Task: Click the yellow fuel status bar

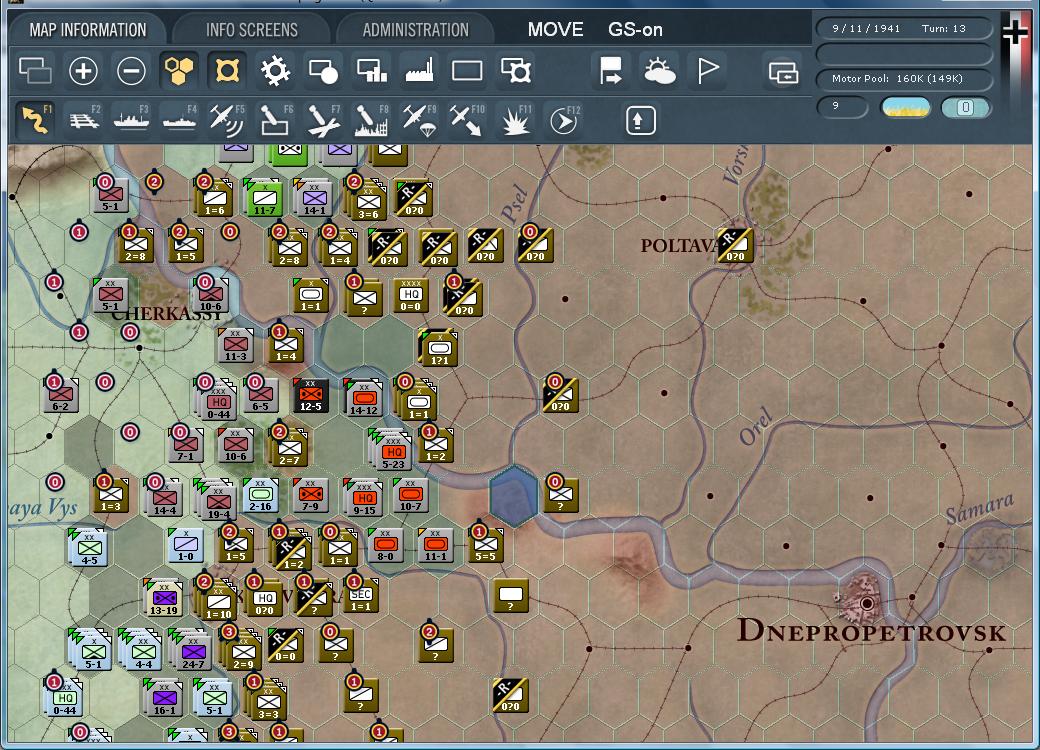Action: click(905, 104)
